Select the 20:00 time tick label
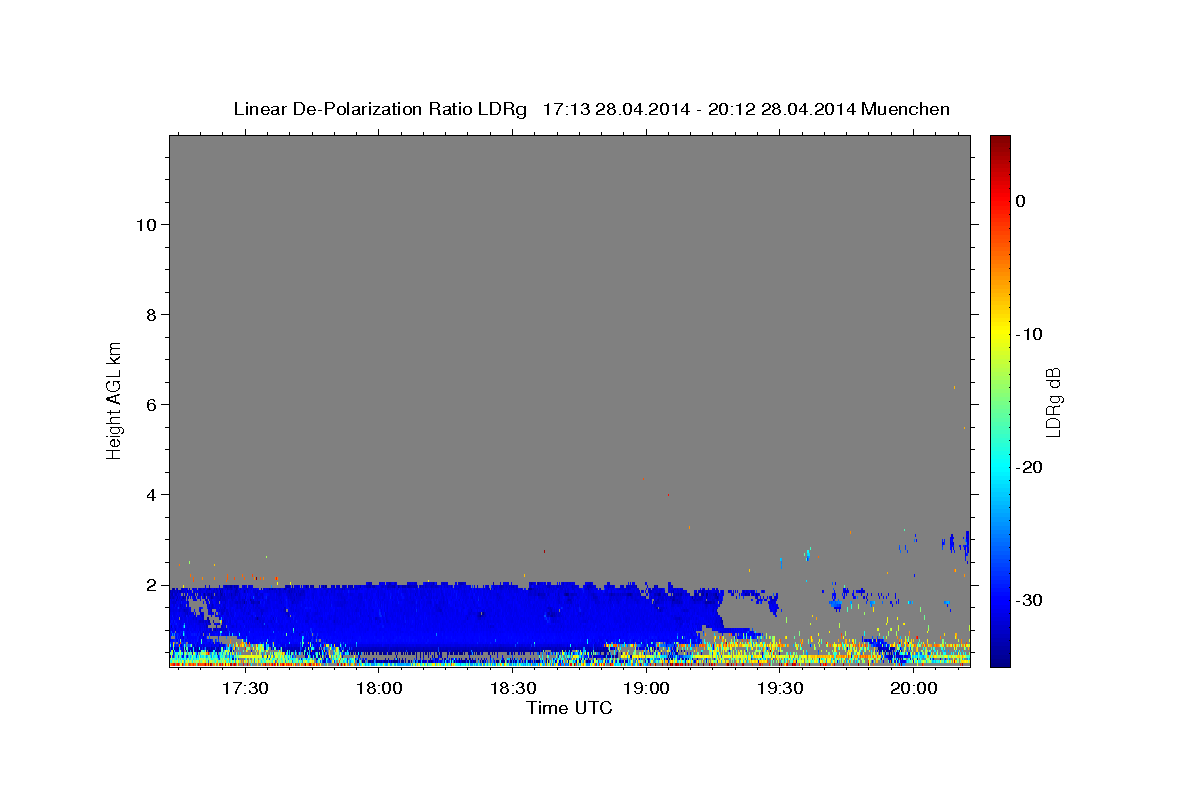The width and height of the screenshot is (1200, 800). [x=914, y=688]
